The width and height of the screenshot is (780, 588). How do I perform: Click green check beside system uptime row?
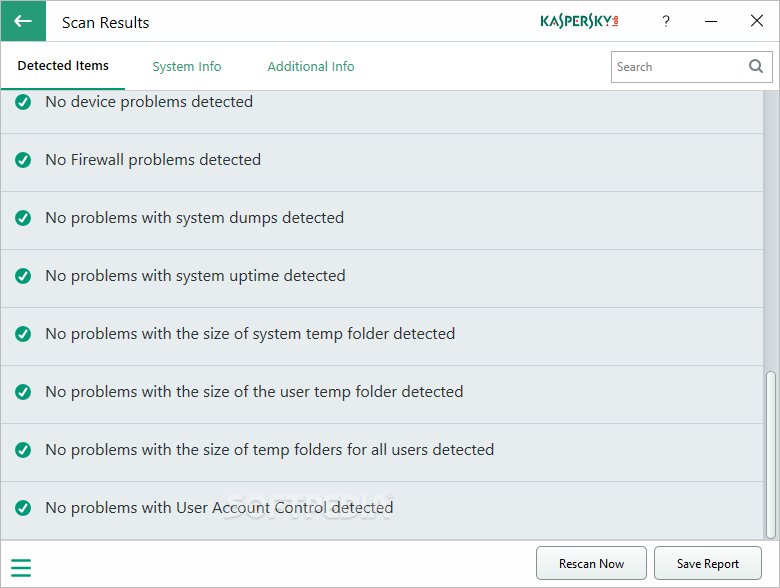point(23,276)
